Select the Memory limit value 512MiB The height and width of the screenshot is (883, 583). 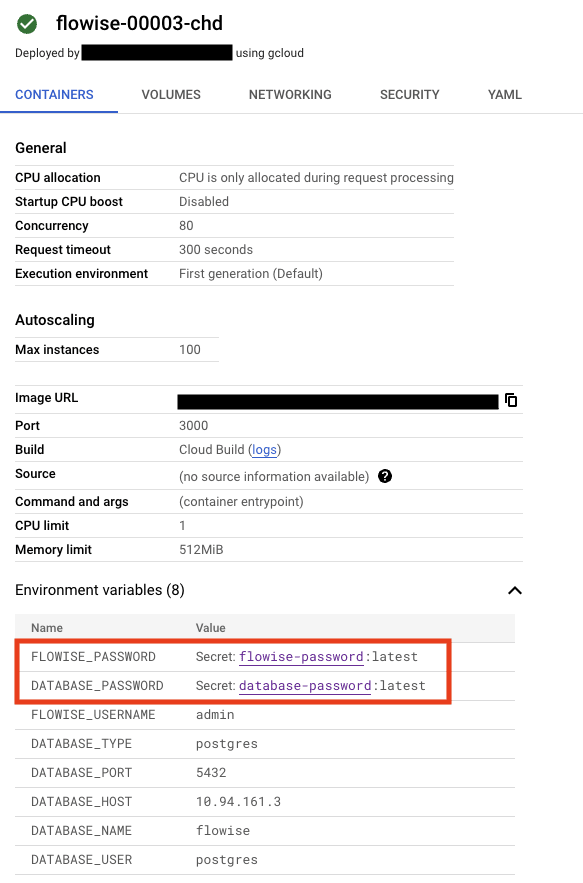[x=201, y=550]
